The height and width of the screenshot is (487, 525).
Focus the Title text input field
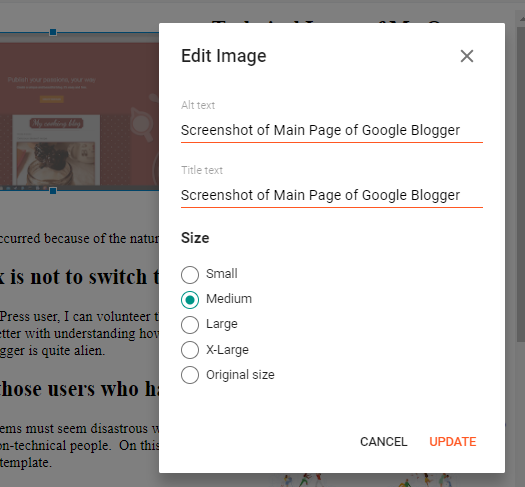(331, 195)
